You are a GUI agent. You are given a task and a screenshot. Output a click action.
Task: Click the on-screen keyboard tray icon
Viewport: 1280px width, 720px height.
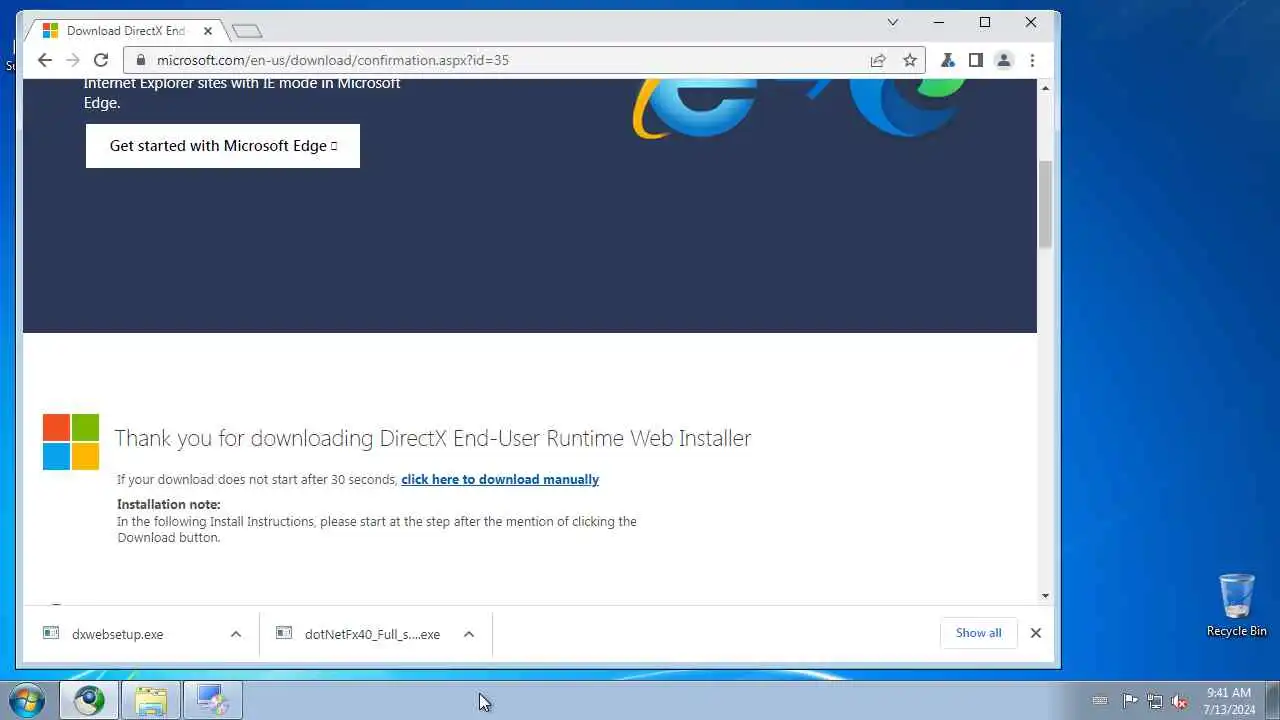click(x=1100, y=701)
